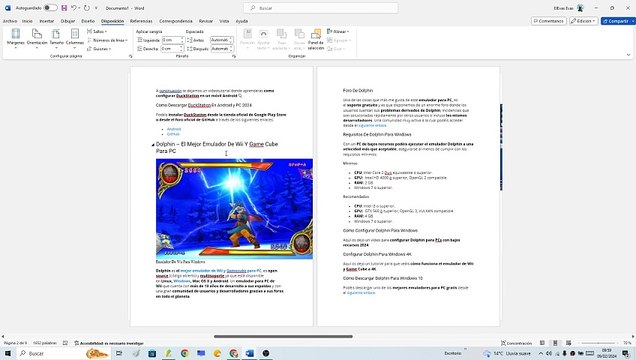Follow the Android download link

(174, 129)
